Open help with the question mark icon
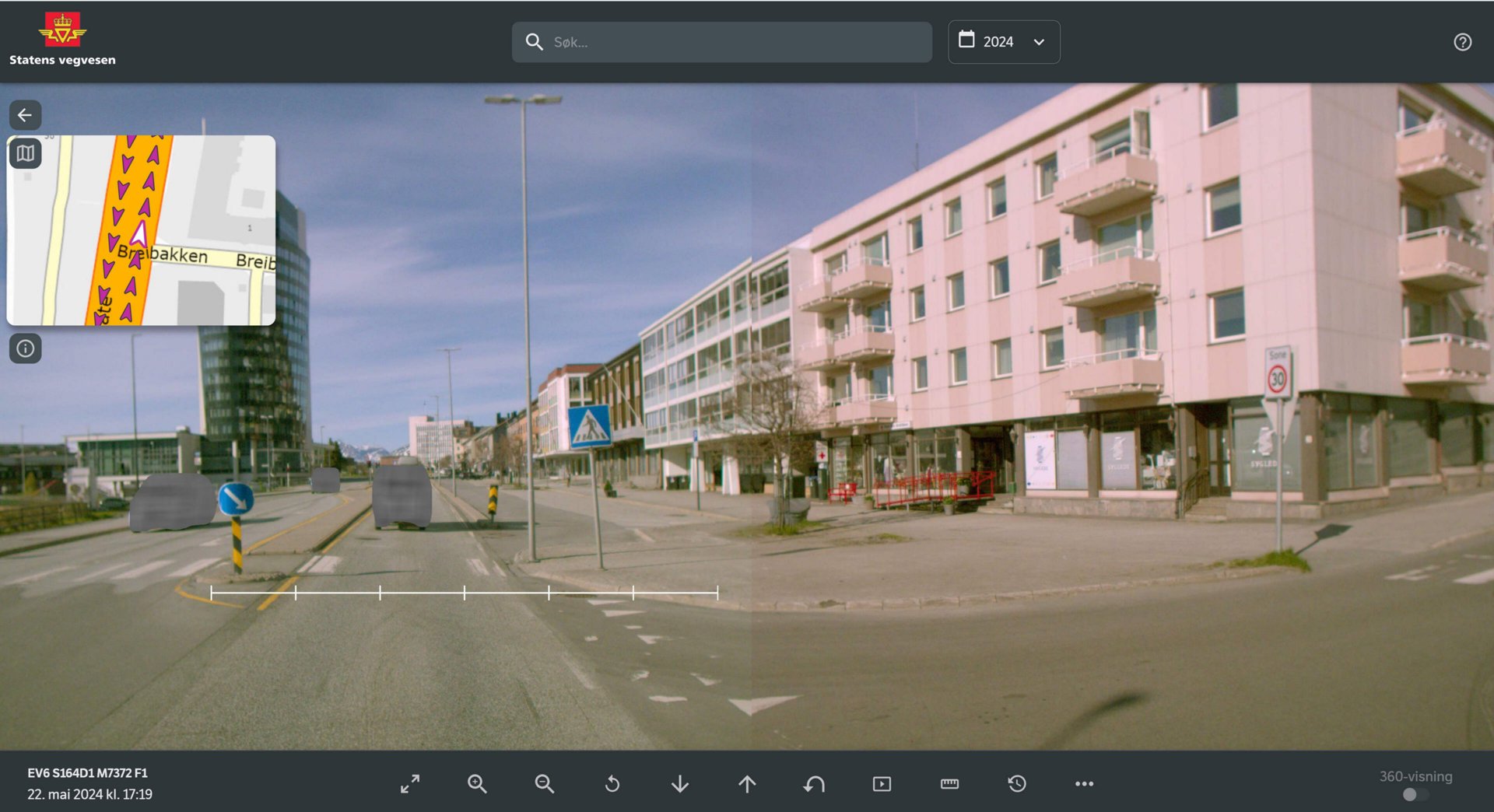 (x=1461, y=42)
